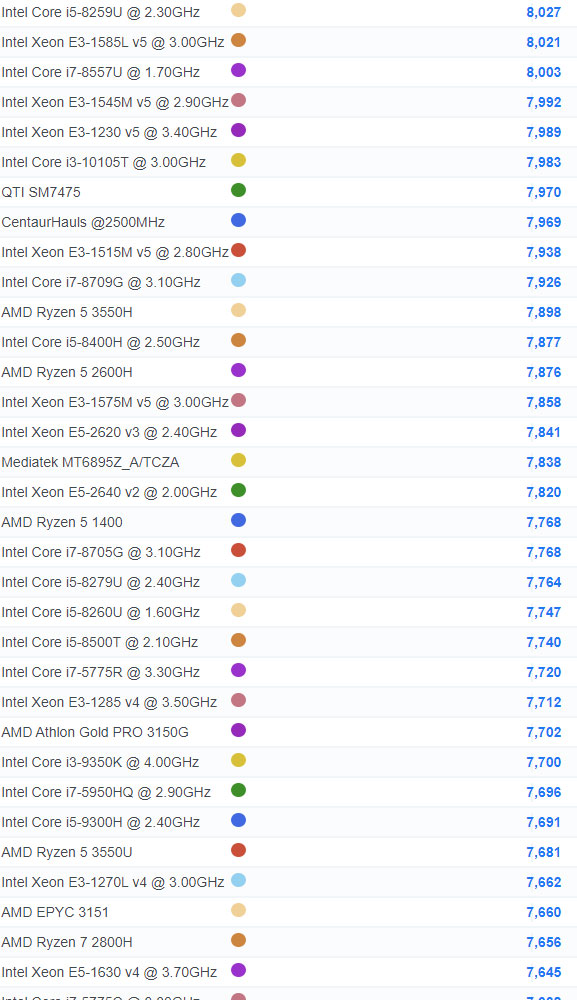This screenshot has height=1000, width=577.
Task: Open Intel Xeon E3-1545M v5 @ 2.90GHz
Action: click(x=115, y=102)
